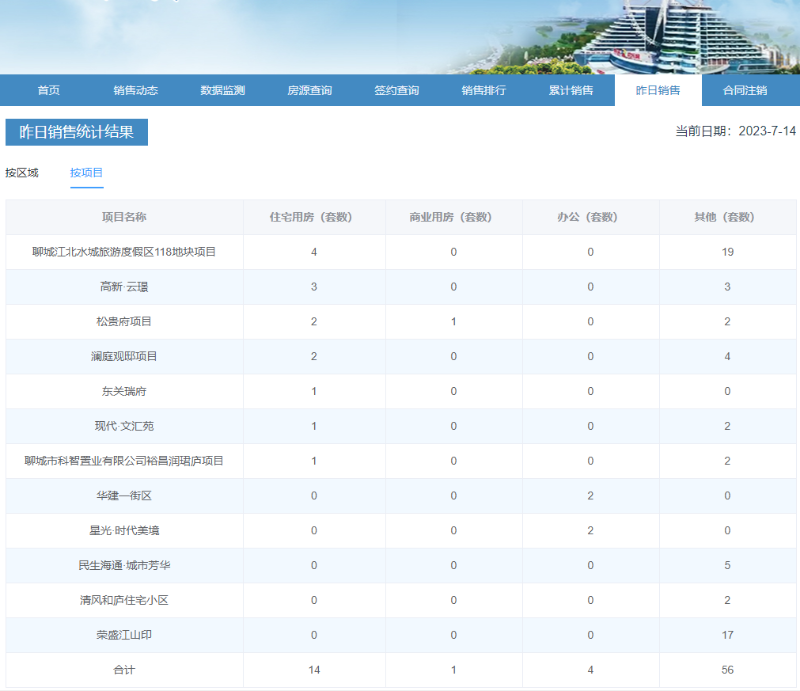Open the 首页 navigation tab

click(x=48, y=90)
